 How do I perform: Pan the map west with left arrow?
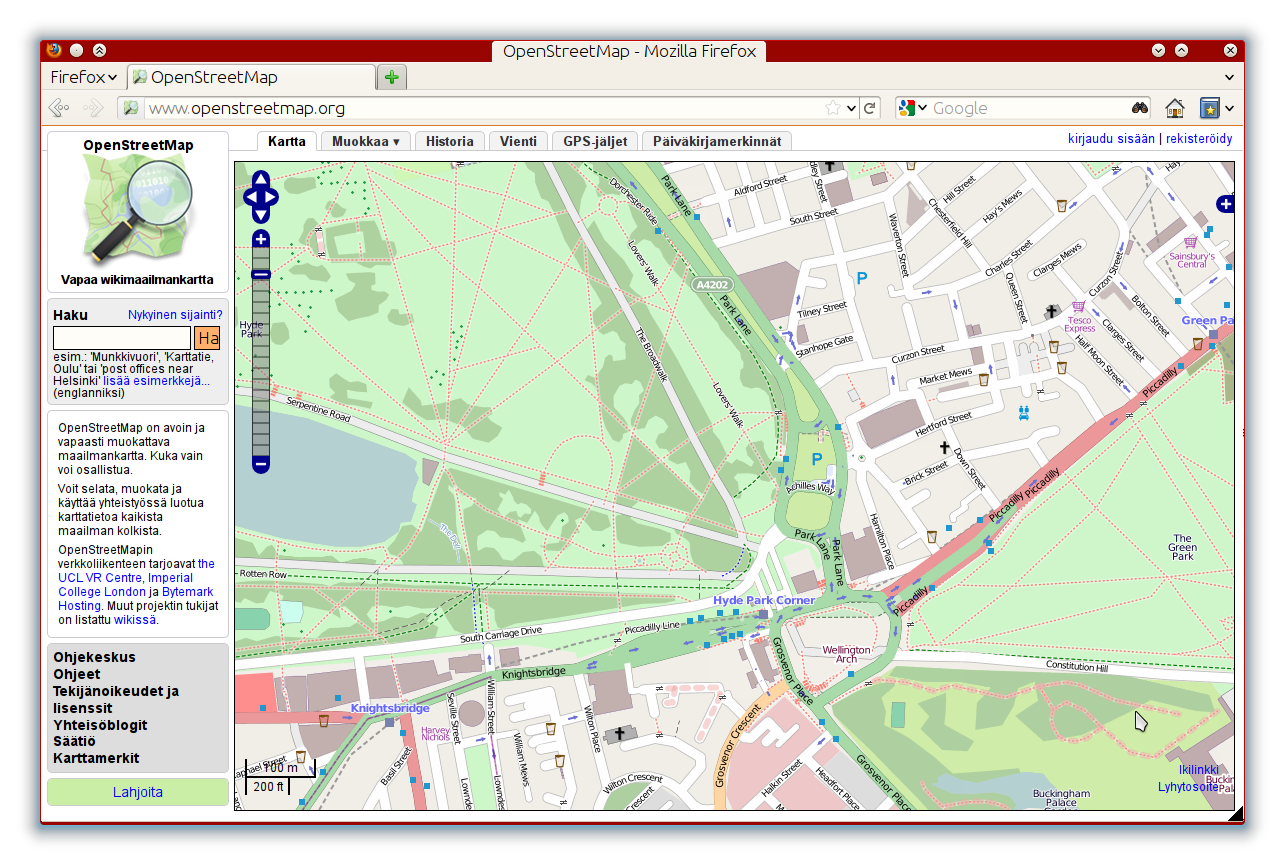click(x=250, y=197)
